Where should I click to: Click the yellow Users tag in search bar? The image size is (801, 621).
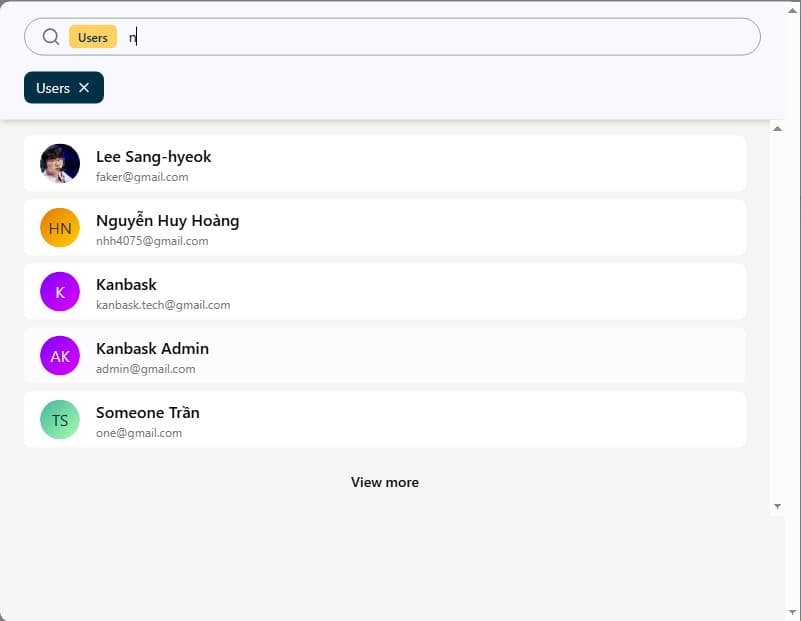93,37
